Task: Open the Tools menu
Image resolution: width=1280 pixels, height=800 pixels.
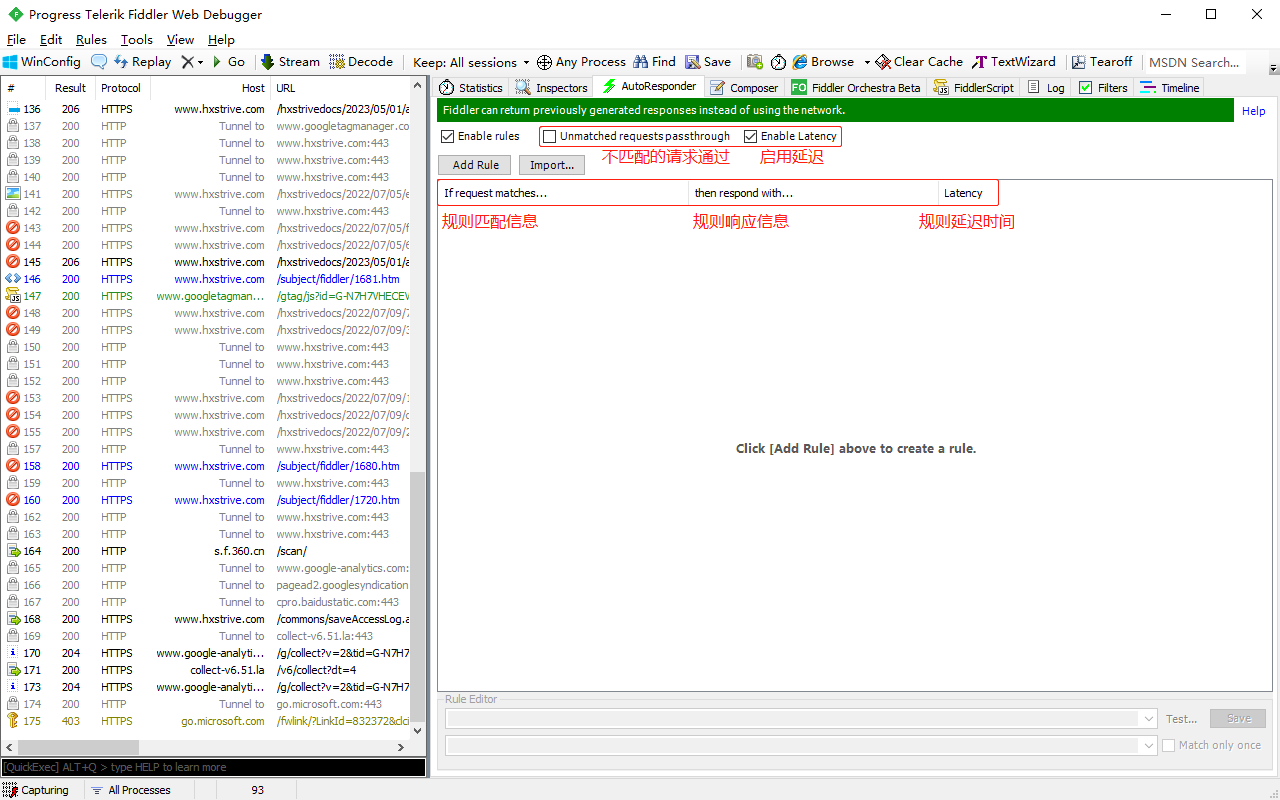Action: tap(137, 40)
